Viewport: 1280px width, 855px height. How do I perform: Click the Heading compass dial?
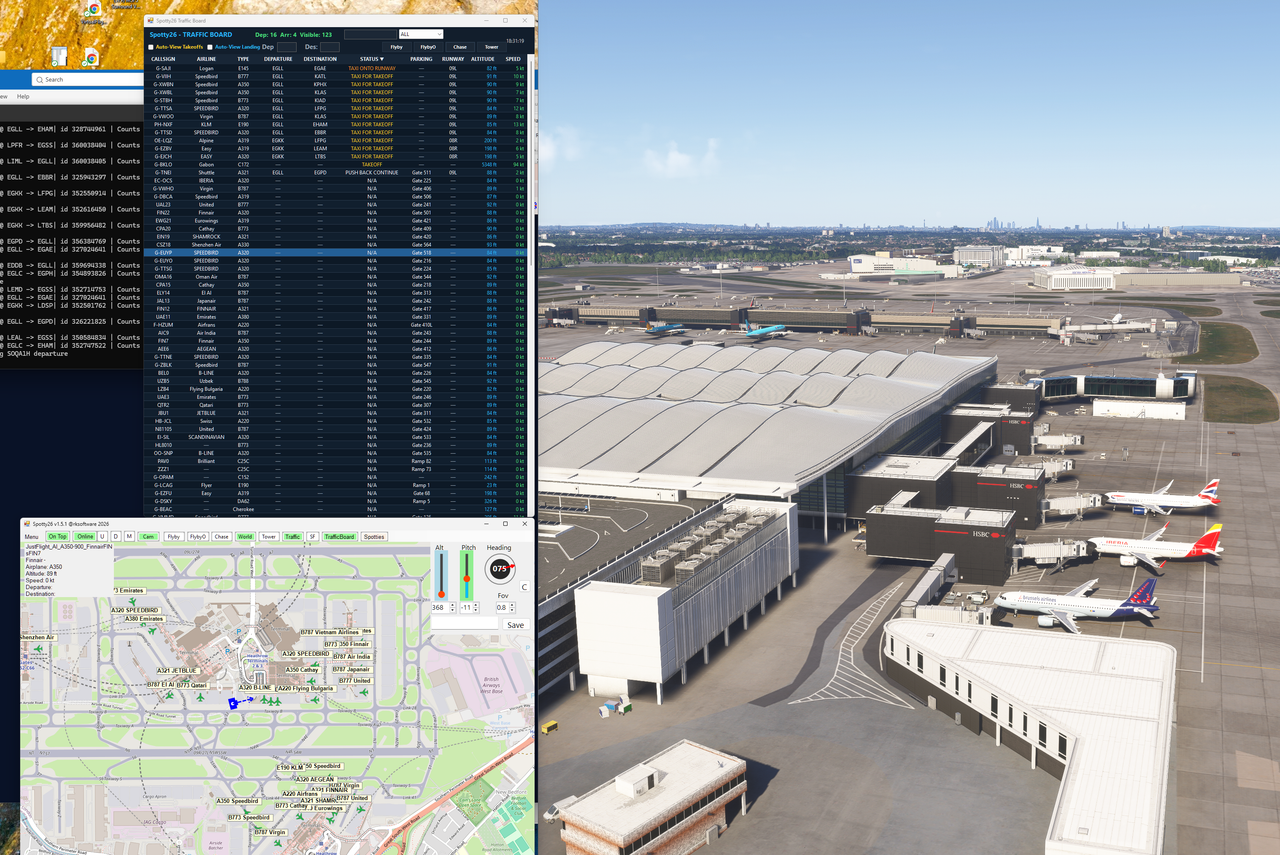[x=499, y=569]
